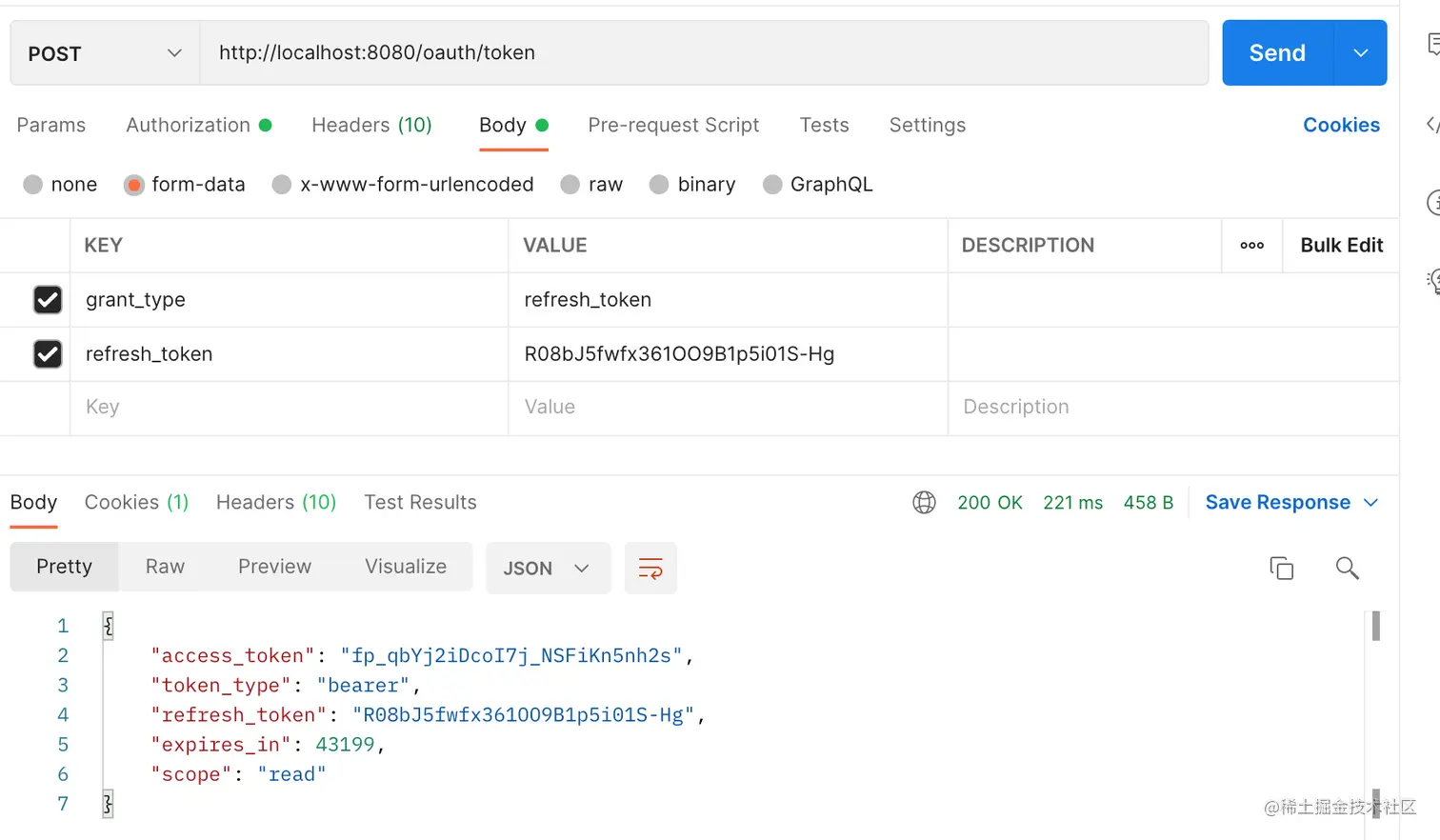Switch to response Headers (10) tab
The width and height of the screenshot is (1440, 840).
[276, 502]
